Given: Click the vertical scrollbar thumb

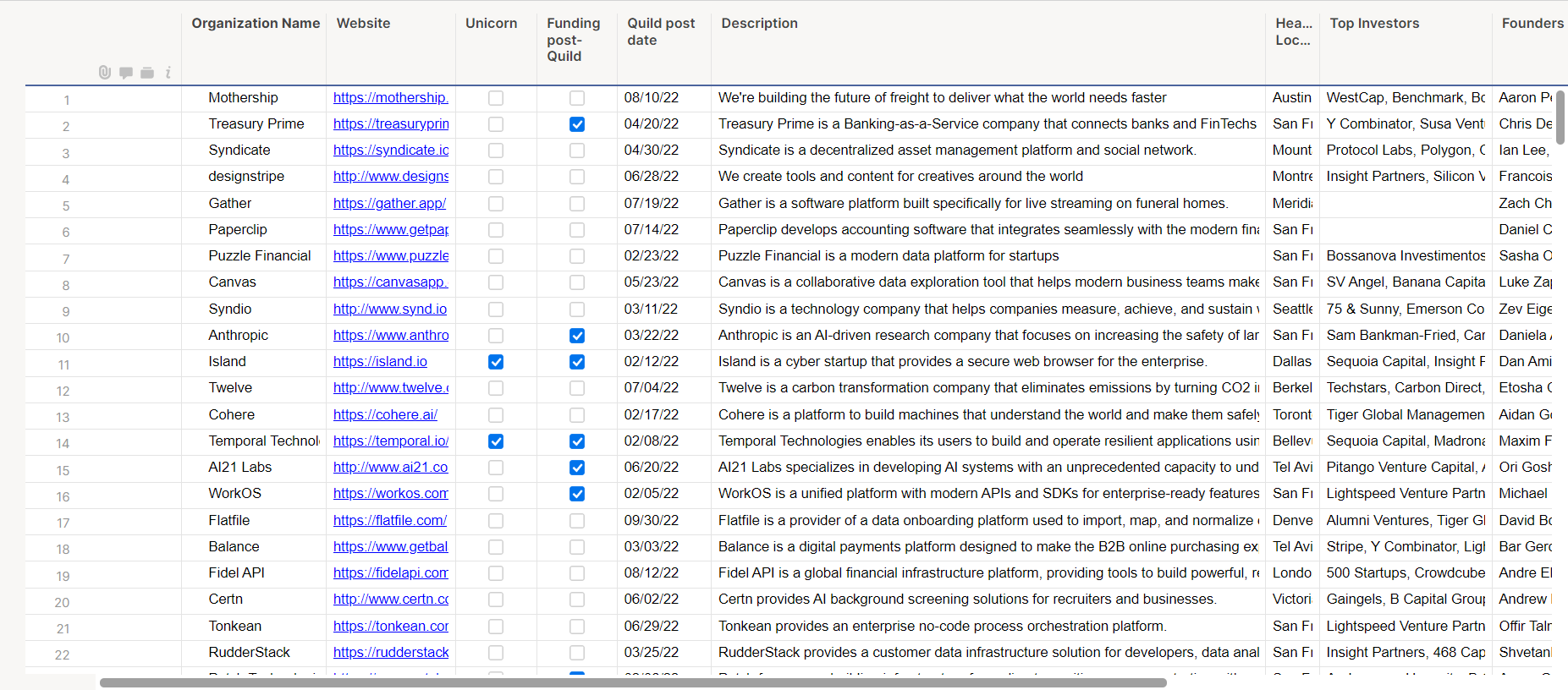Looking at the screenshot, I should point(1560,117).
